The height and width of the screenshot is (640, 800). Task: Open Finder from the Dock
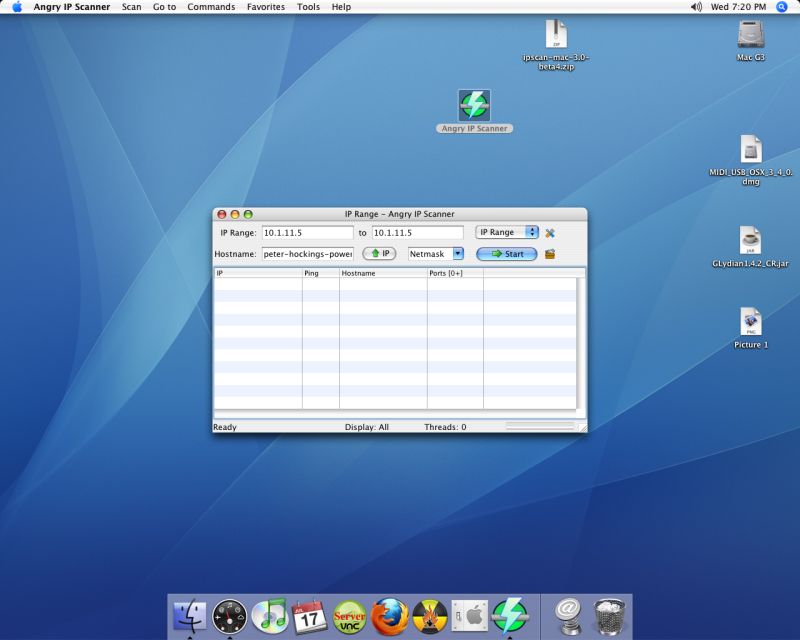(x=190, y=617)
